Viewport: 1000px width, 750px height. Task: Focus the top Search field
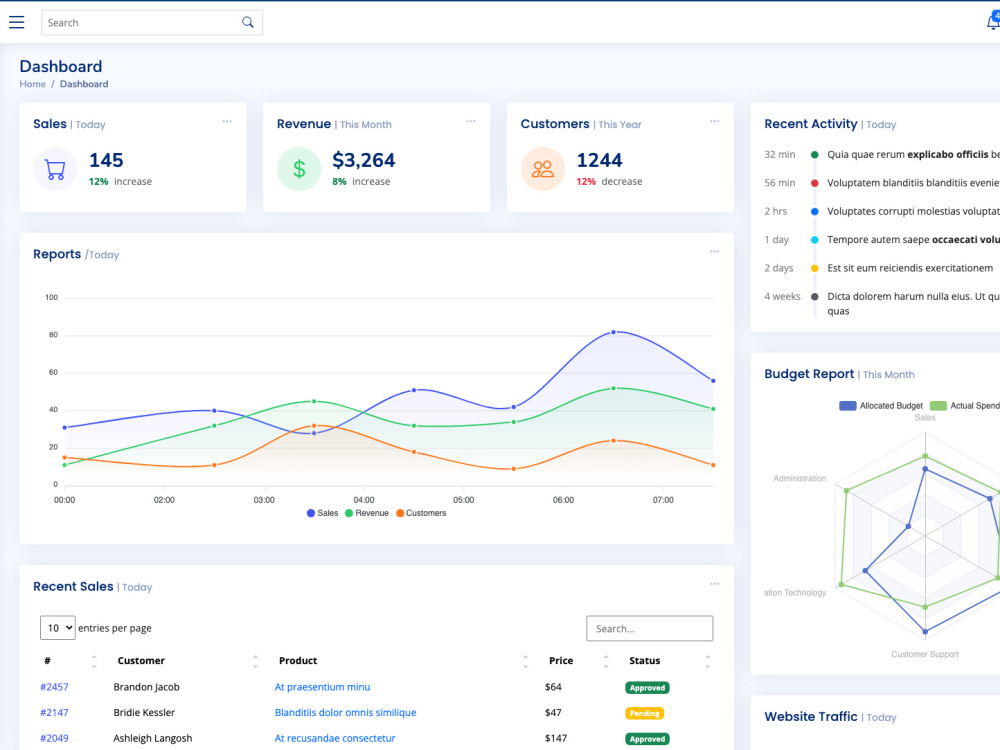click(152, 22)
